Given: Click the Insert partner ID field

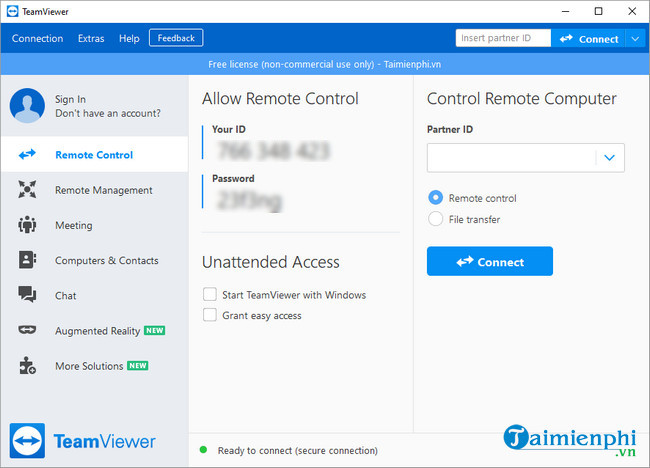Looking at the screenshot, I should 503,38.
